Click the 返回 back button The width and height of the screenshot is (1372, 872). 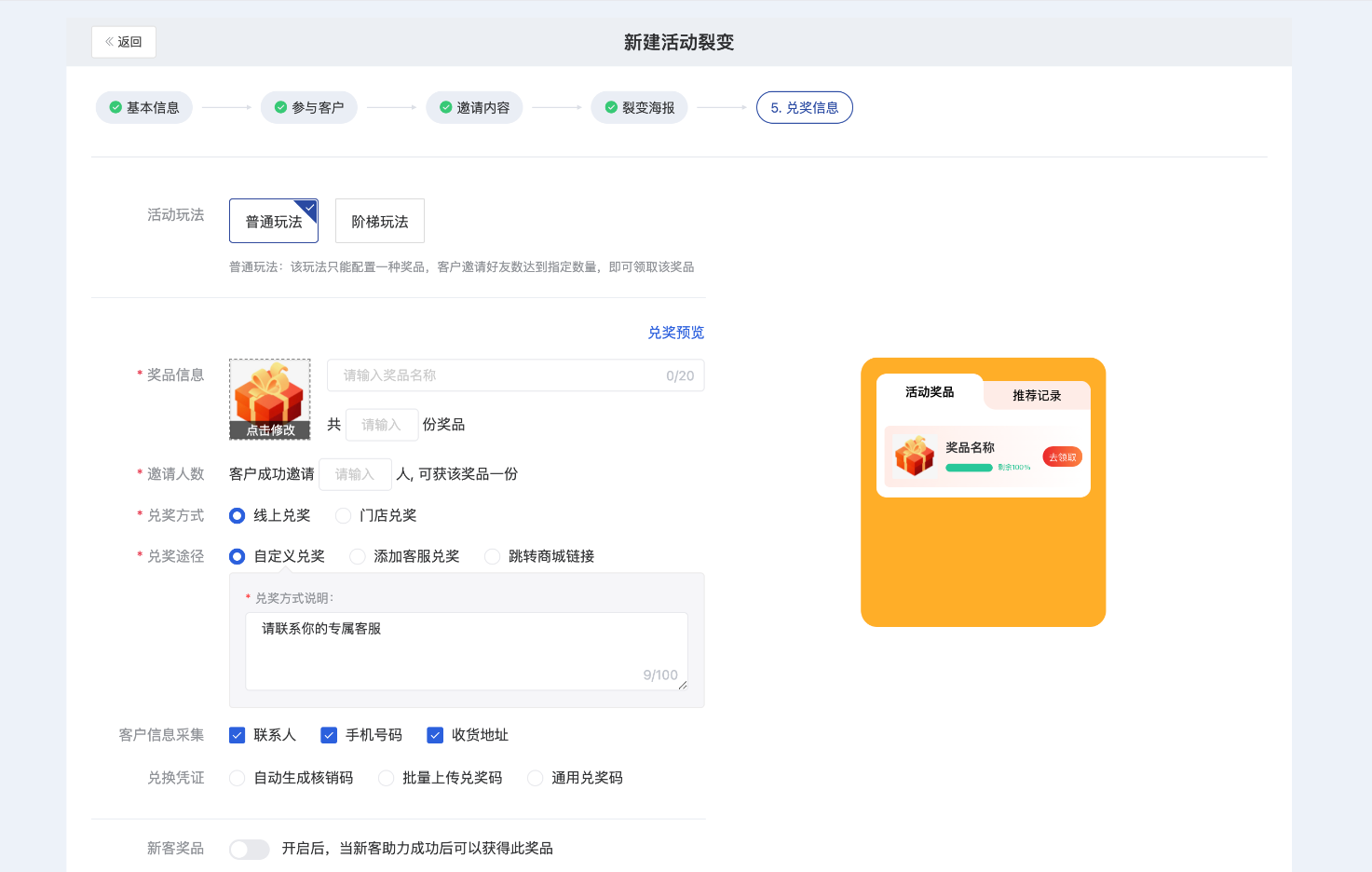coord(124,42)
